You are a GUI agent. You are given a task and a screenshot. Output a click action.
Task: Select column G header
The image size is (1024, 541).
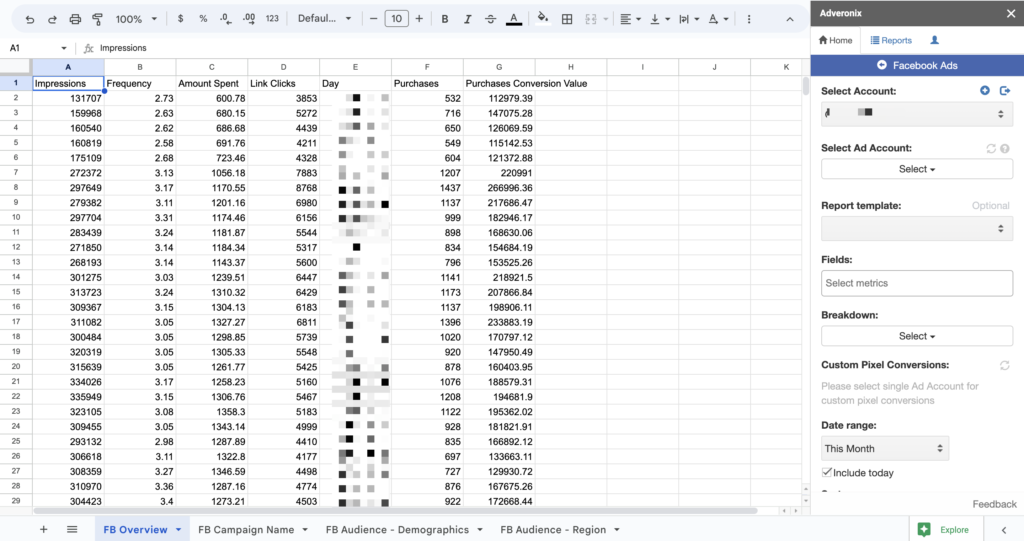[x=499, y=67]
